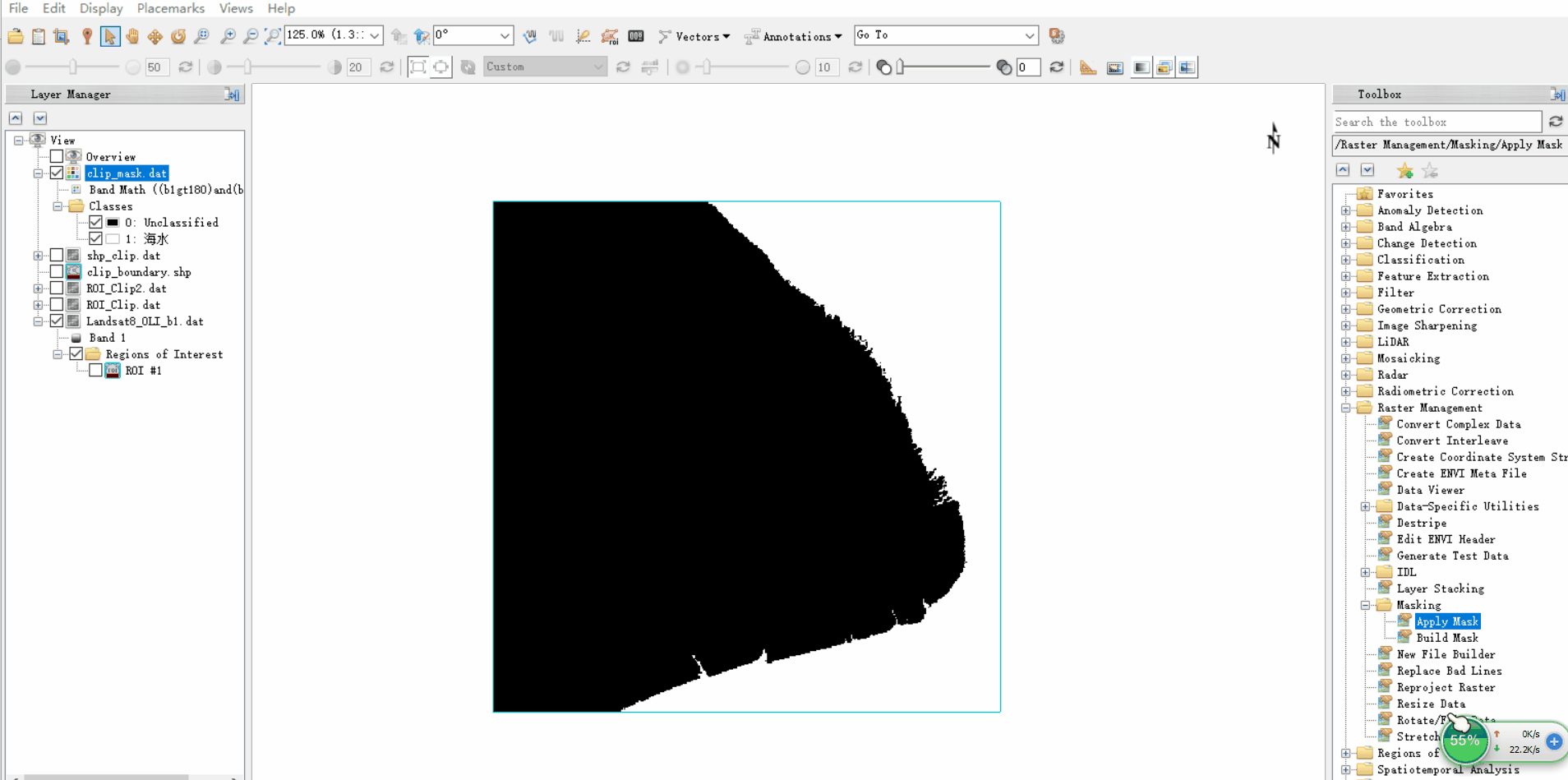This screenshot has height=780, width=1568.
Task: Click the chip view crop icon
Action: coord(62,36)
